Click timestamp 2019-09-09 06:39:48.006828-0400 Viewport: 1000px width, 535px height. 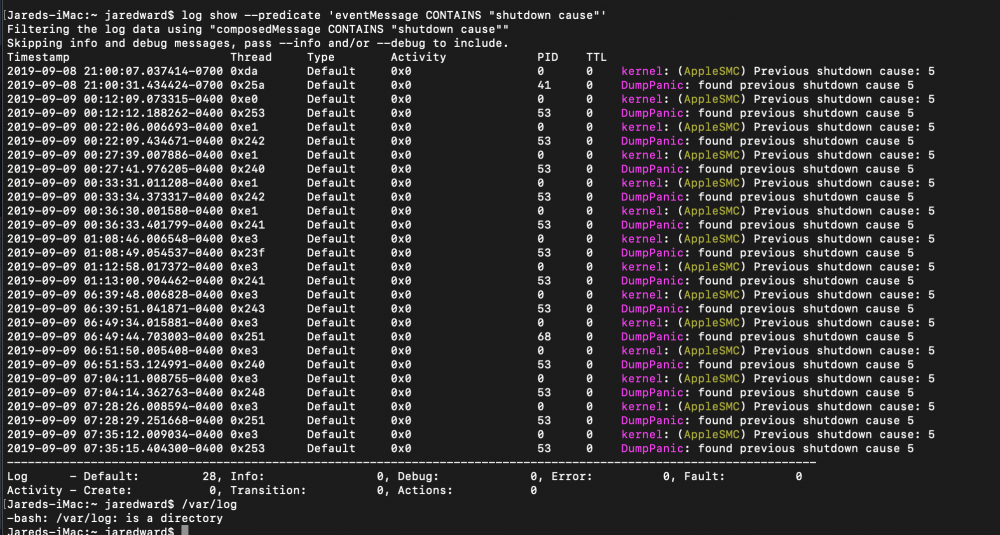[x=115, y=295]
